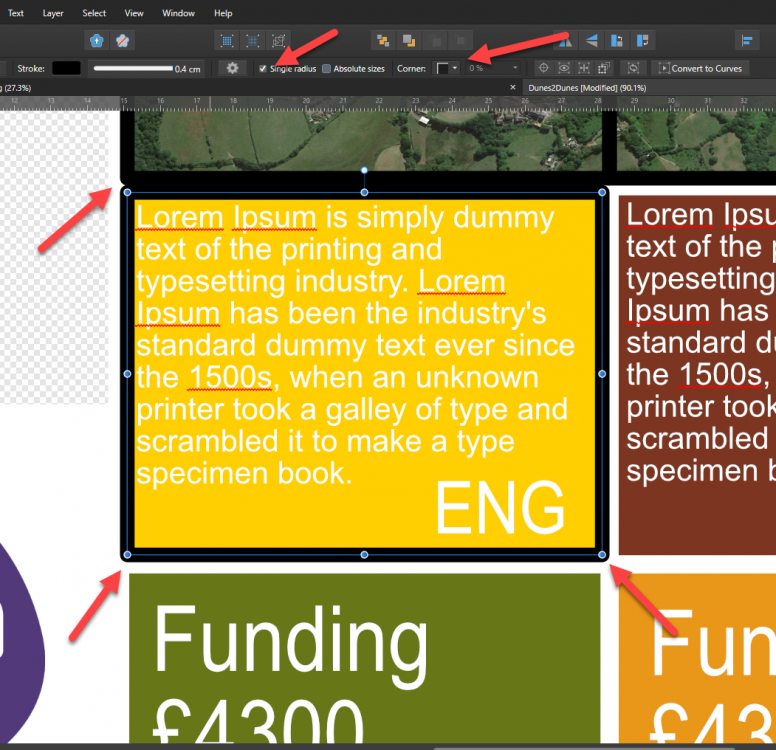Click the eye icon in context toolbar
The height and width of the screenshot is (750, 776).
(x=565, y=68)
